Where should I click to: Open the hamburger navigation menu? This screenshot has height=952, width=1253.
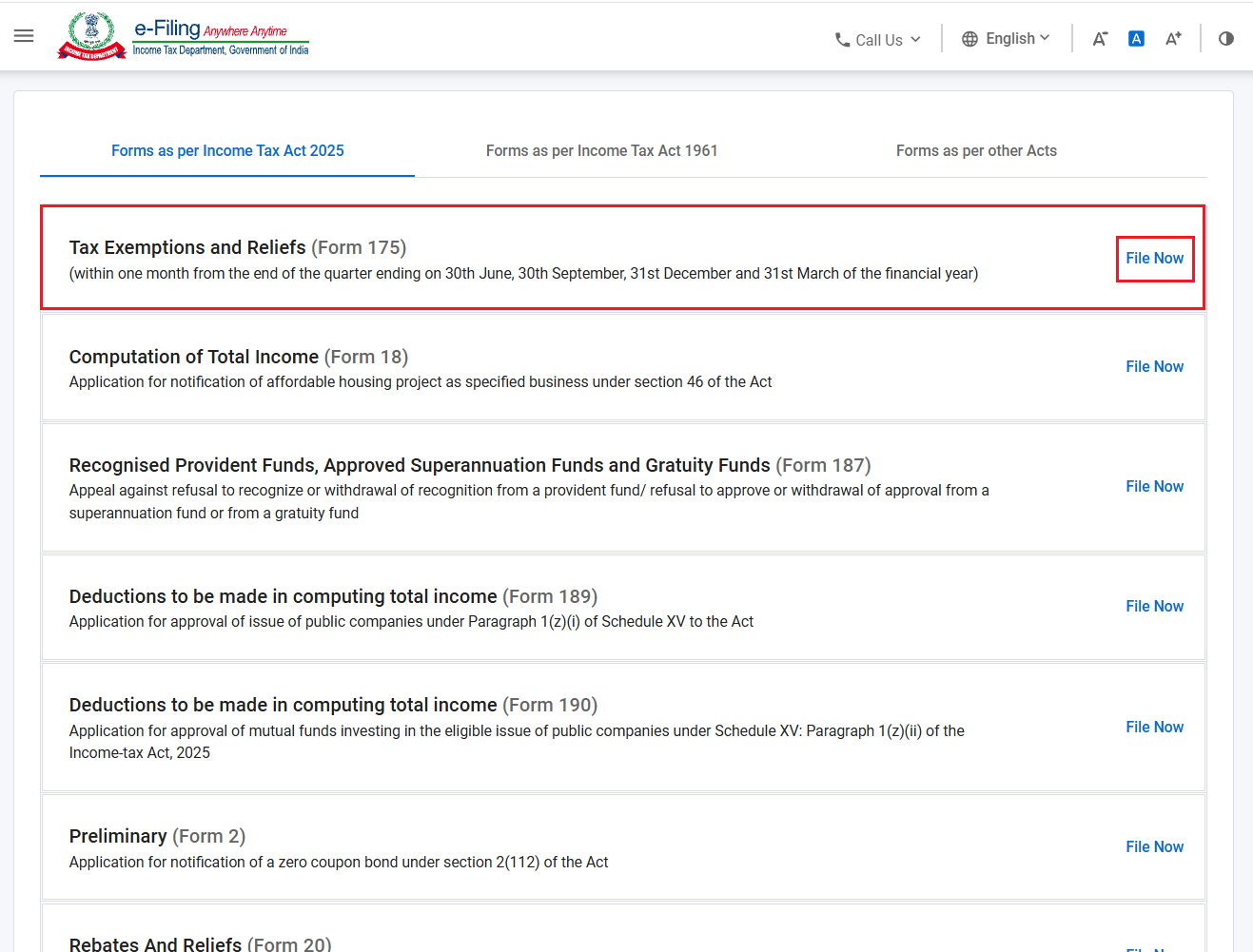(24, 36)
